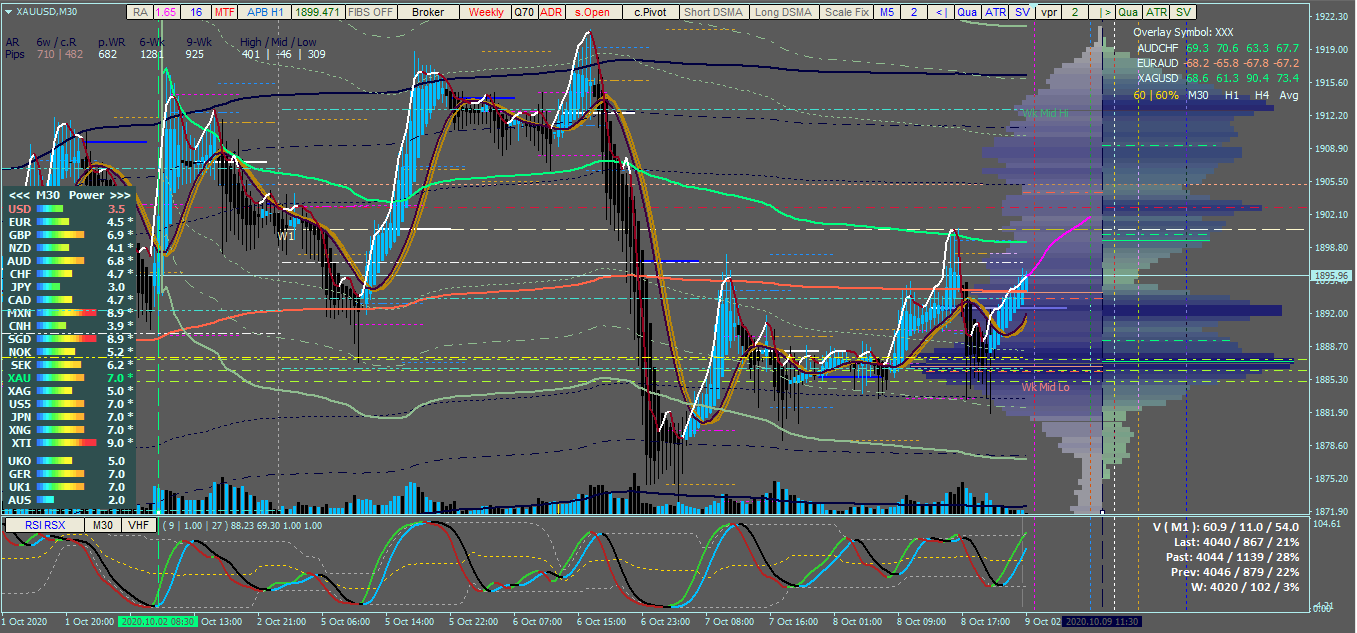Select the XTI strength bar
The width and height of the screenshot is (1357, 633).
tap(67, 442)
